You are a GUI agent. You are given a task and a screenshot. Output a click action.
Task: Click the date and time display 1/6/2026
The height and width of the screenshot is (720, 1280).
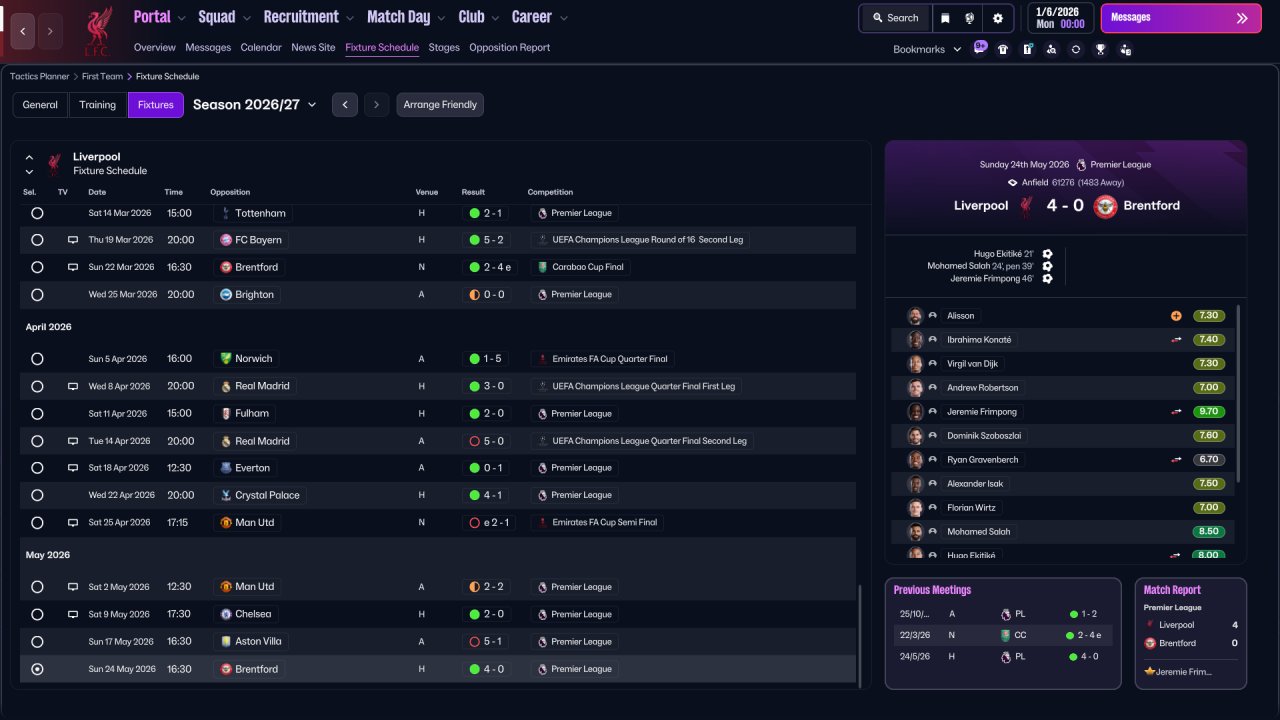click(x=1061, y=18)
